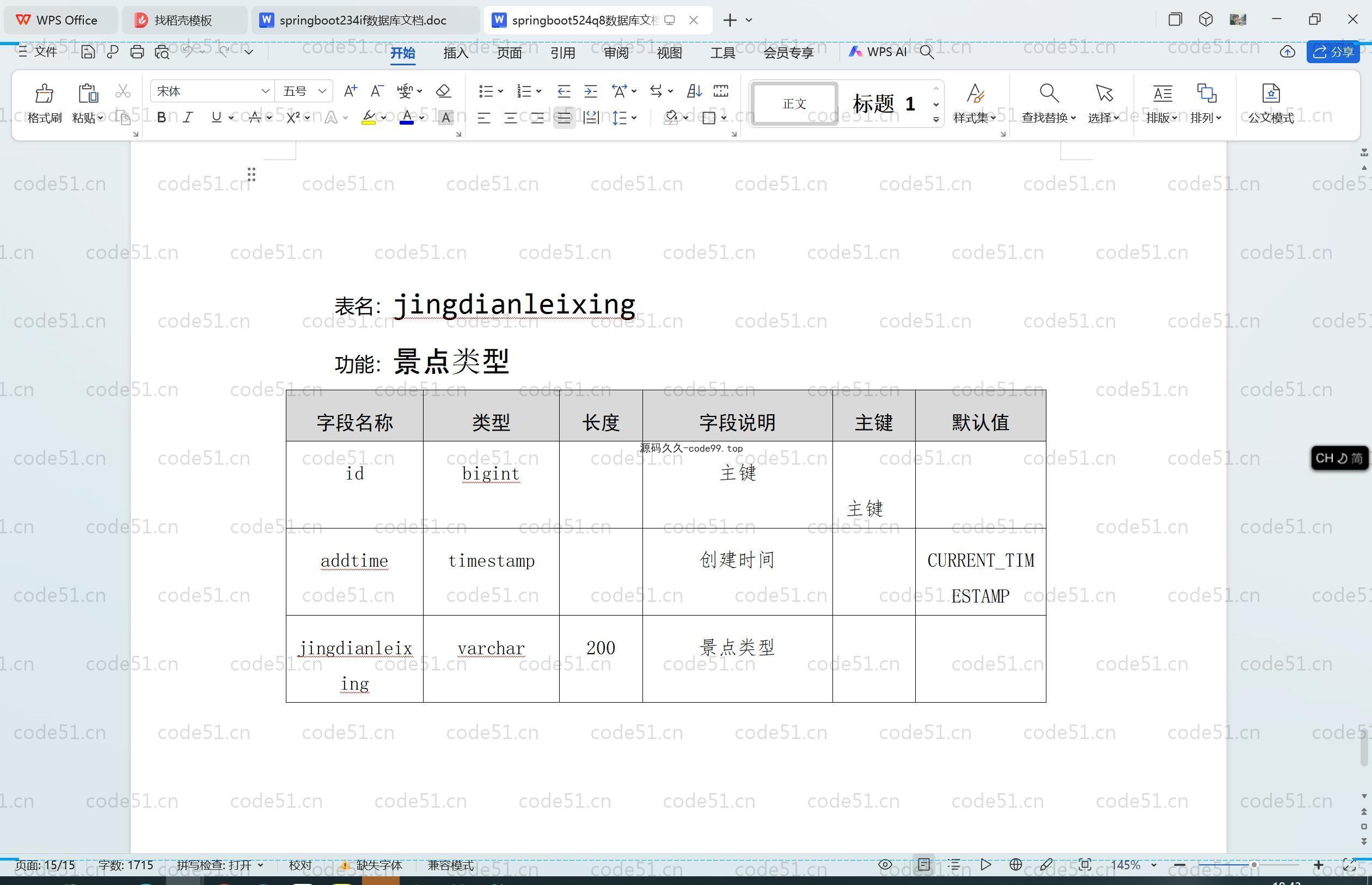Open Print Preview icon

click(x=162, y=52)
